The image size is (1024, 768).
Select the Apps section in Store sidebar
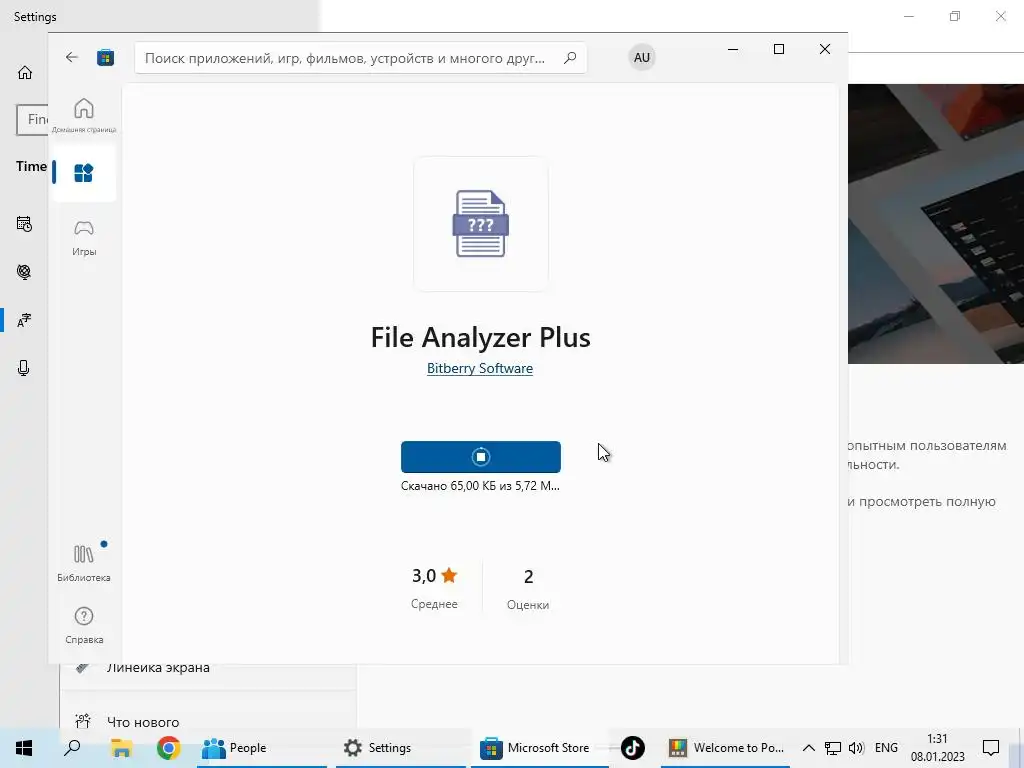click(x=84, y=173)
